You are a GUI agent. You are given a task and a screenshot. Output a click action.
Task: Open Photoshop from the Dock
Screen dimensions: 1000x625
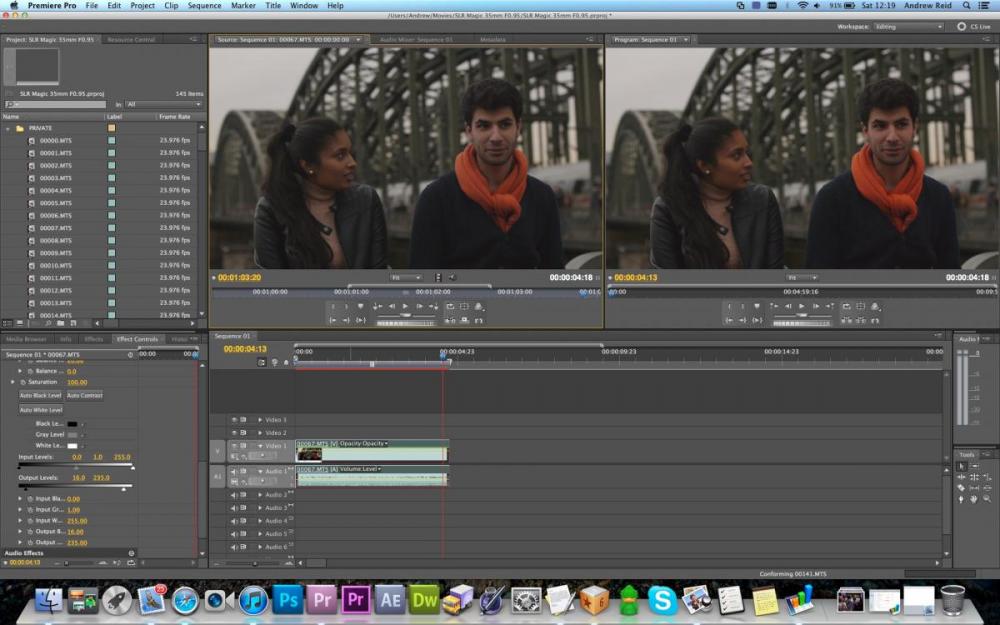point(288,599)
